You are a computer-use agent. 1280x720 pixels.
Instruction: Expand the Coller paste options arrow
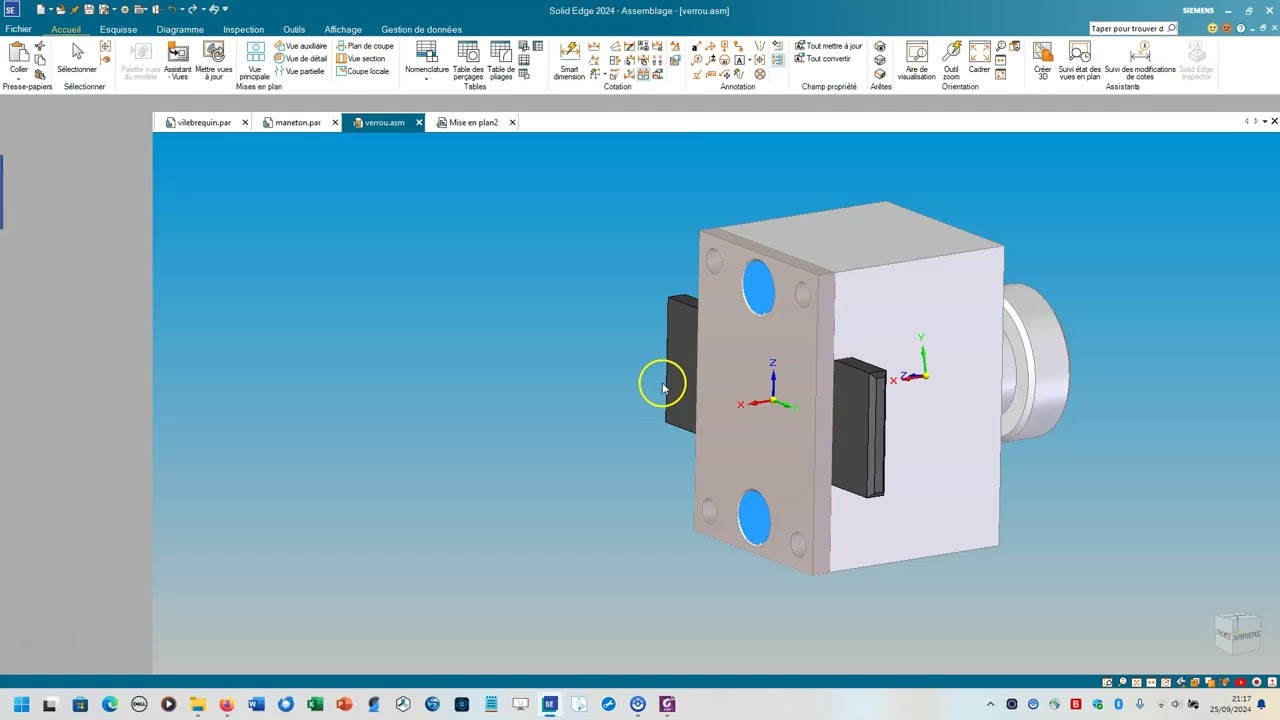coord(18,78)
